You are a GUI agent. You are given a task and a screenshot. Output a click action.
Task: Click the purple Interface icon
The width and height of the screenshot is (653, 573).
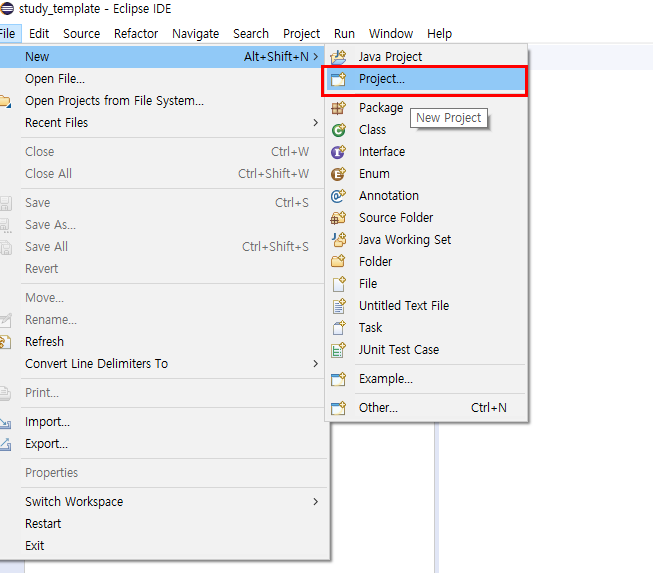click(x=338, y=152)
